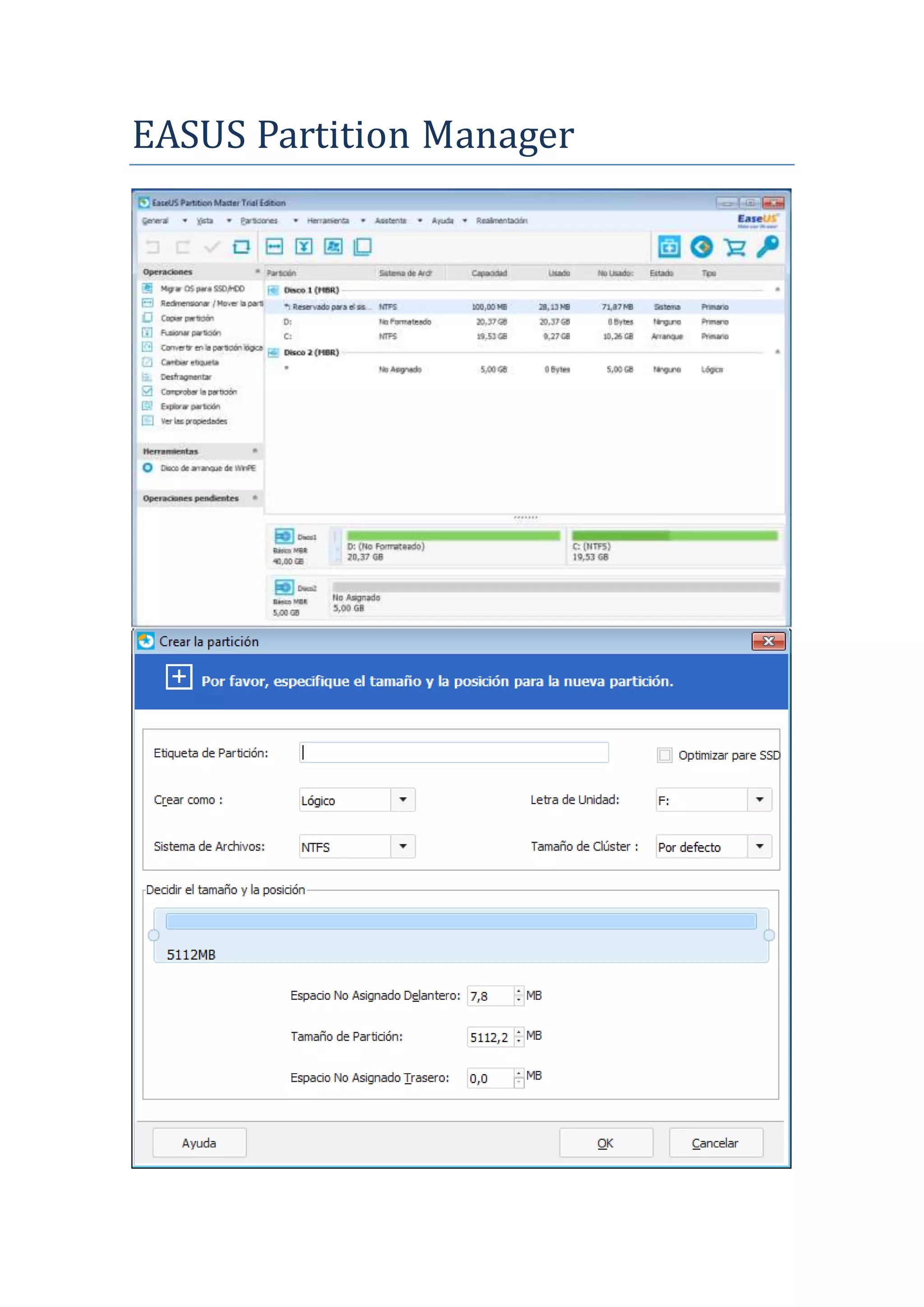Increase Tamaño de Partición with spinner up arrow
This screenshot has width=924, height=1307.
(x=518, y=1032)
